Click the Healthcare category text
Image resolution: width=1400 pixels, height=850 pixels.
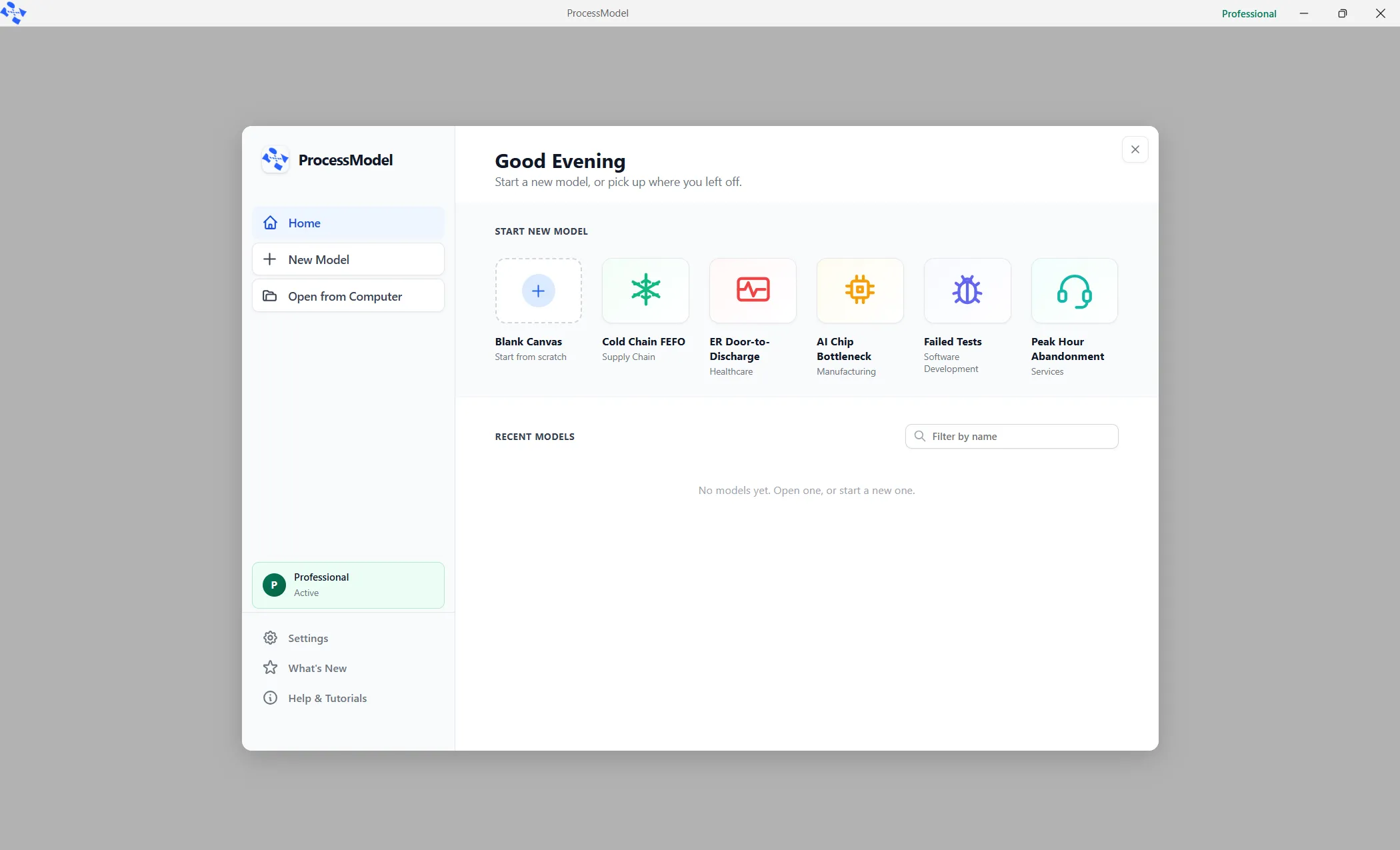[731, 371]
